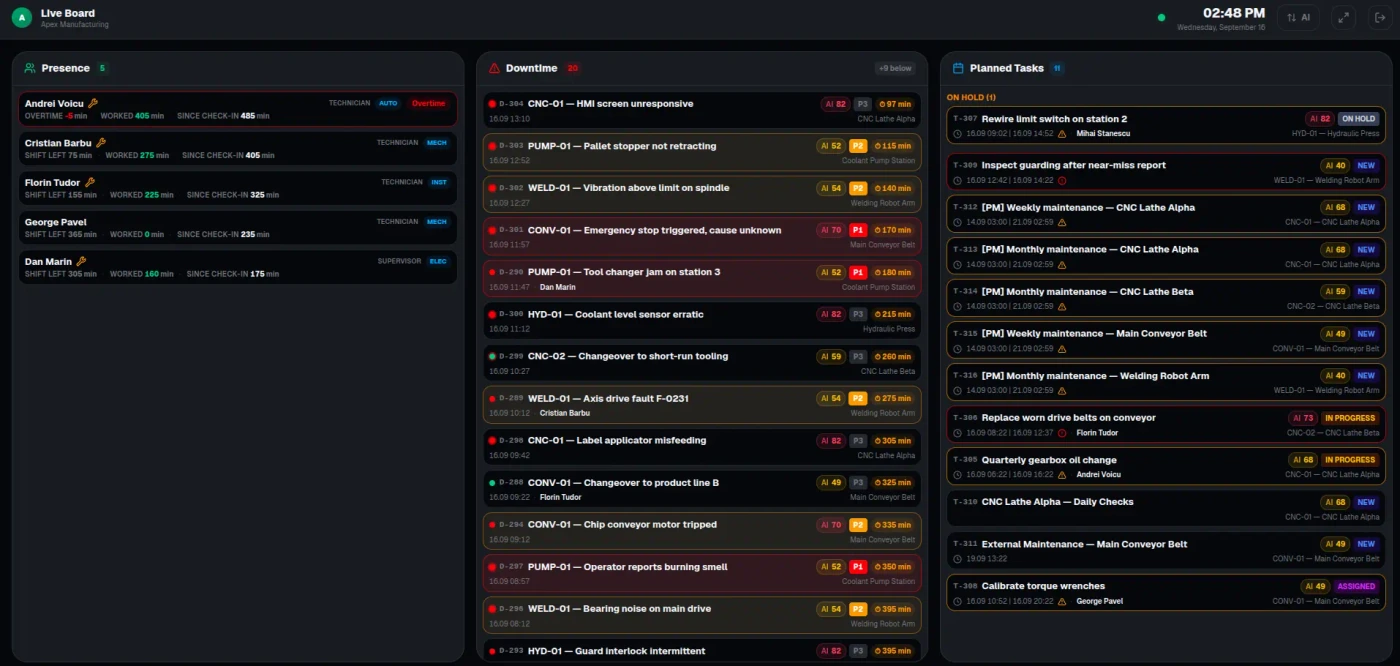The image size is (1400, 666).
Task: Open downtime 'CONV-01 — Chip conveyor motor tripped'
Action: 702,530
